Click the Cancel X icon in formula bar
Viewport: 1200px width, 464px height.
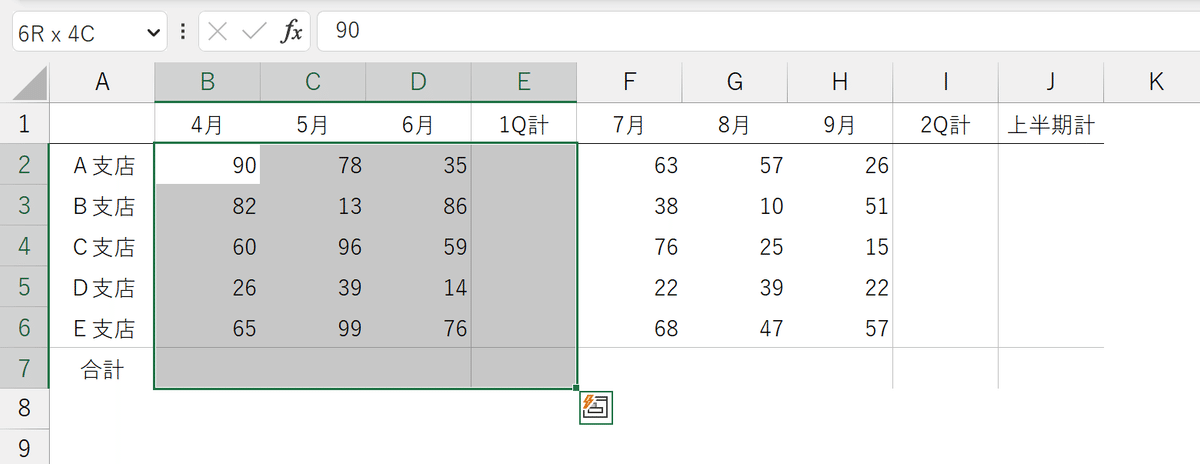tap(219, 32)
